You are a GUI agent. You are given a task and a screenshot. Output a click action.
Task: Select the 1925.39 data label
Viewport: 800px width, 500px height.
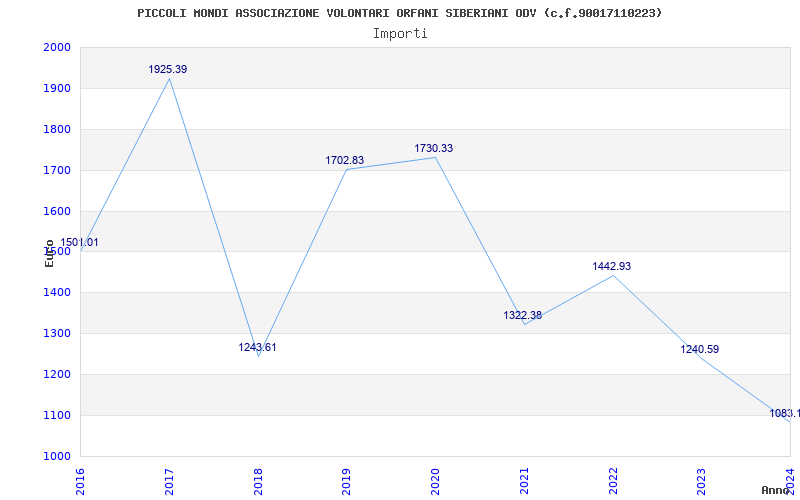pos(168,69)
